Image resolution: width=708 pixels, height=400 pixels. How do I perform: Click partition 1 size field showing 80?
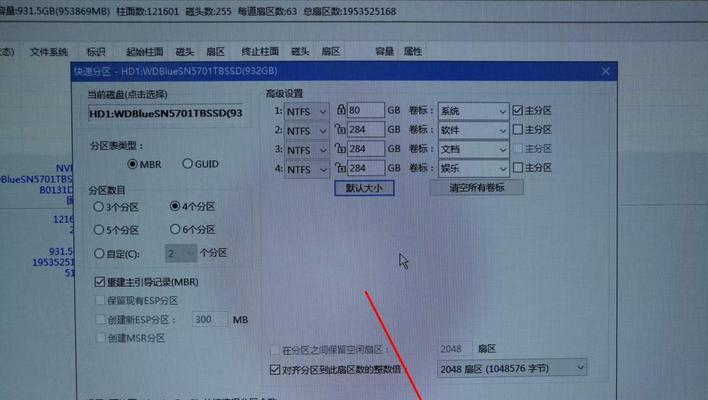pos(365,110)
